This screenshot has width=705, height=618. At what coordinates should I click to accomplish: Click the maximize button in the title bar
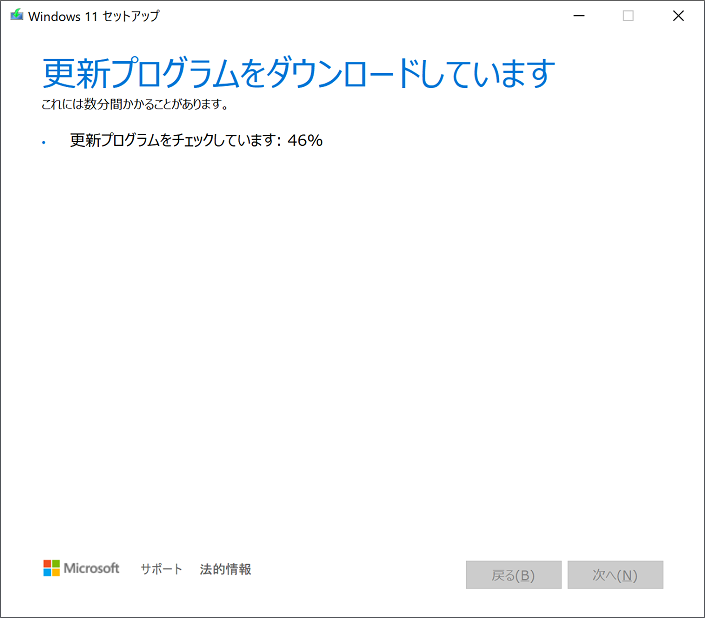tap(628, 16)
